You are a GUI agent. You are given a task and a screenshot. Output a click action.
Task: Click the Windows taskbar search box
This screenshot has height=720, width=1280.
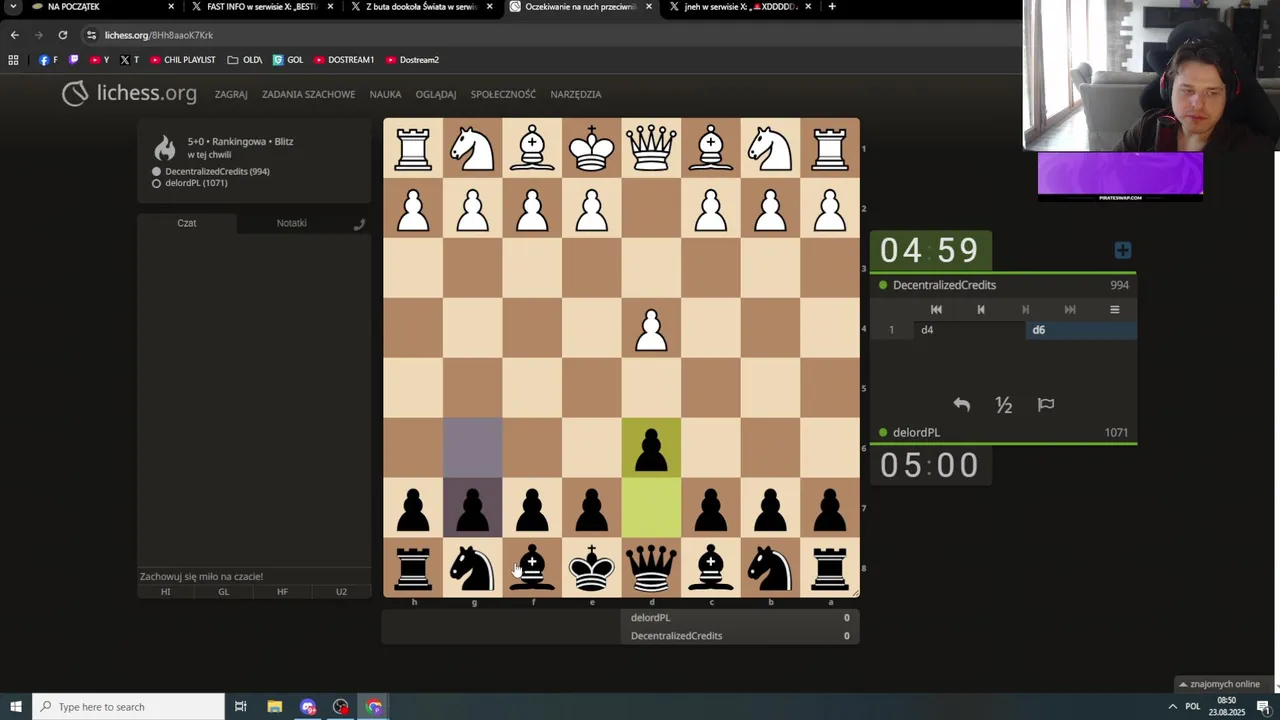(127, 707)
